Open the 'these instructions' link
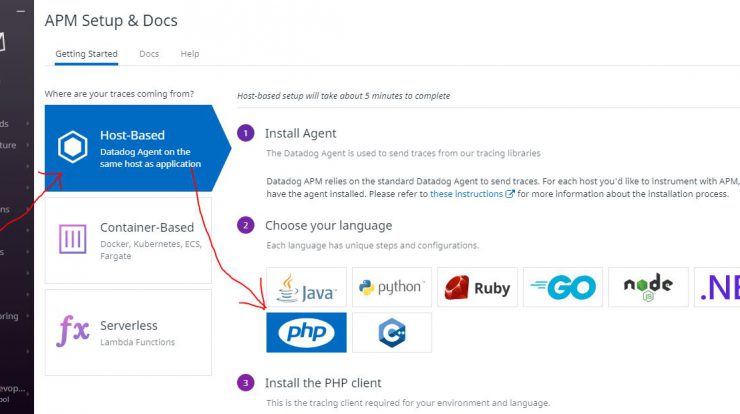Image resolution: width=740 pixels, height=414 pixels. (466, 194)
